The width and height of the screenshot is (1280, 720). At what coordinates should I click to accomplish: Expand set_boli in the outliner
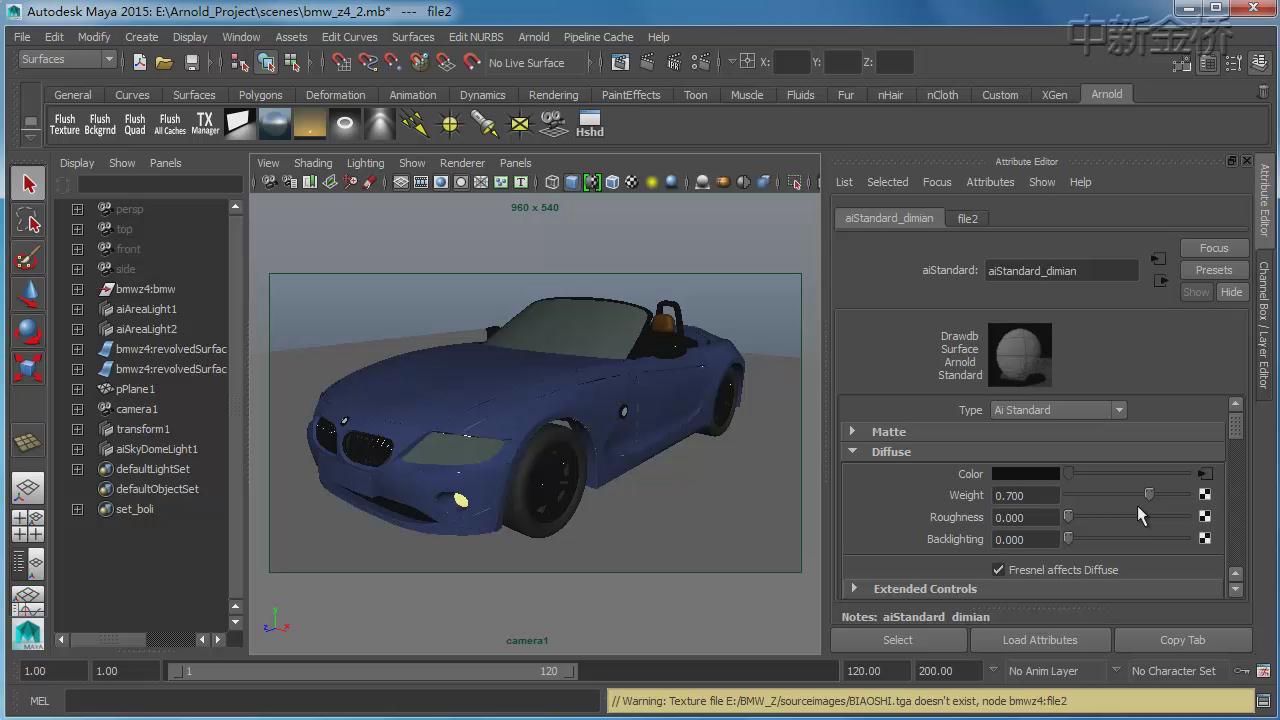tap(77, 509)
